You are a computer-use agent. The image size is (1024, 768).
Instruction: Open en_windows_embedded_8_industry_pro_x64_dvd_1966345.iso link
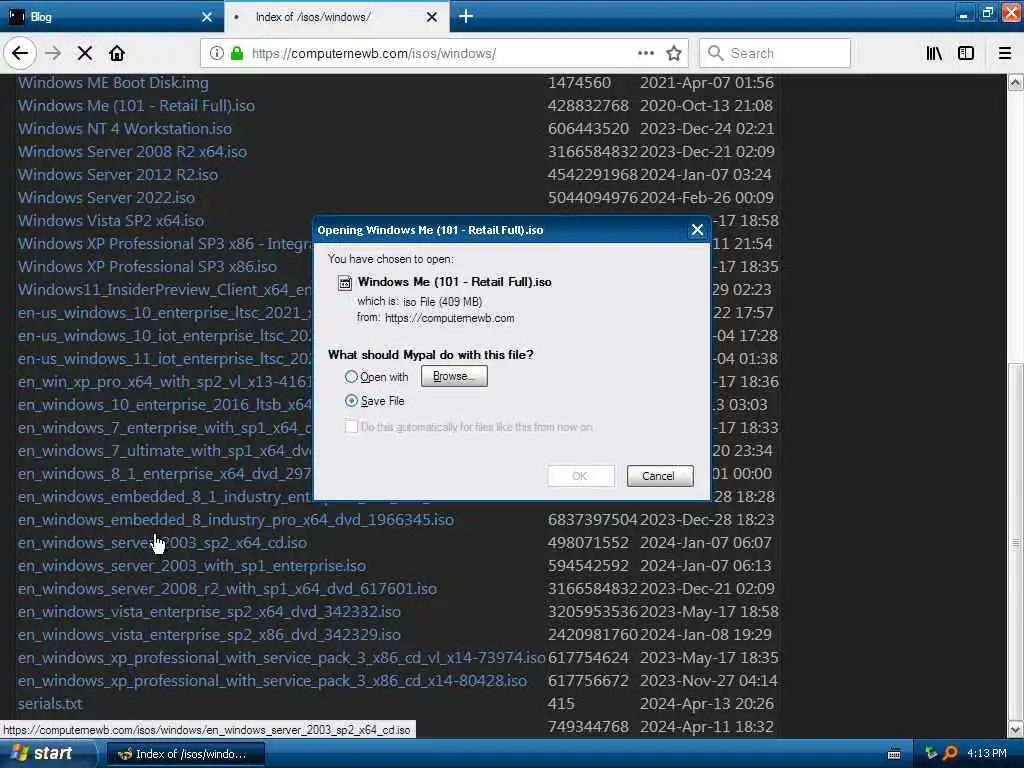coord(236,520)
